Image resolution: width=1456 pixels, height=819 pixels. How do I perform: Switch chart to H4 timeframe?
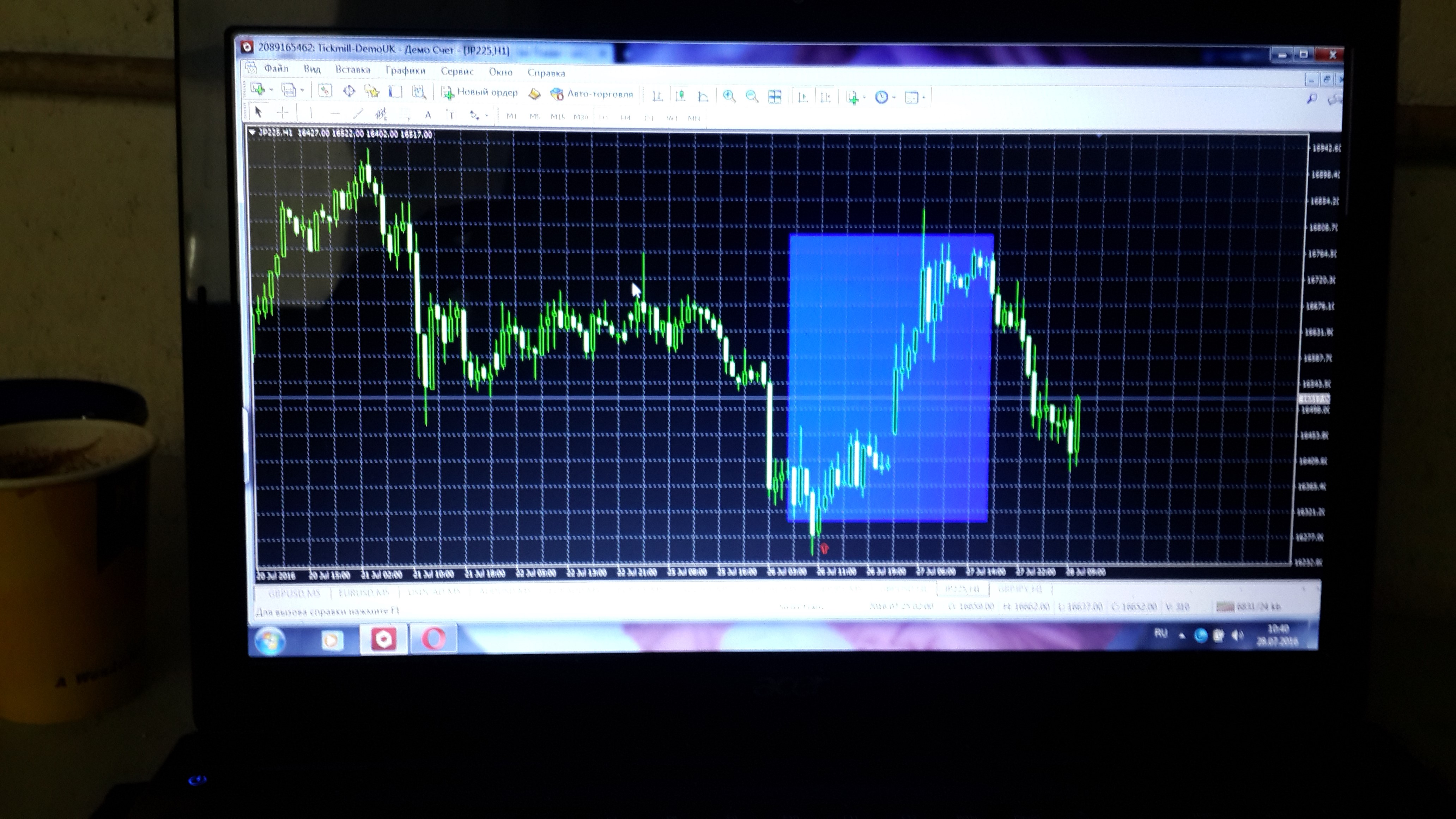626,117
